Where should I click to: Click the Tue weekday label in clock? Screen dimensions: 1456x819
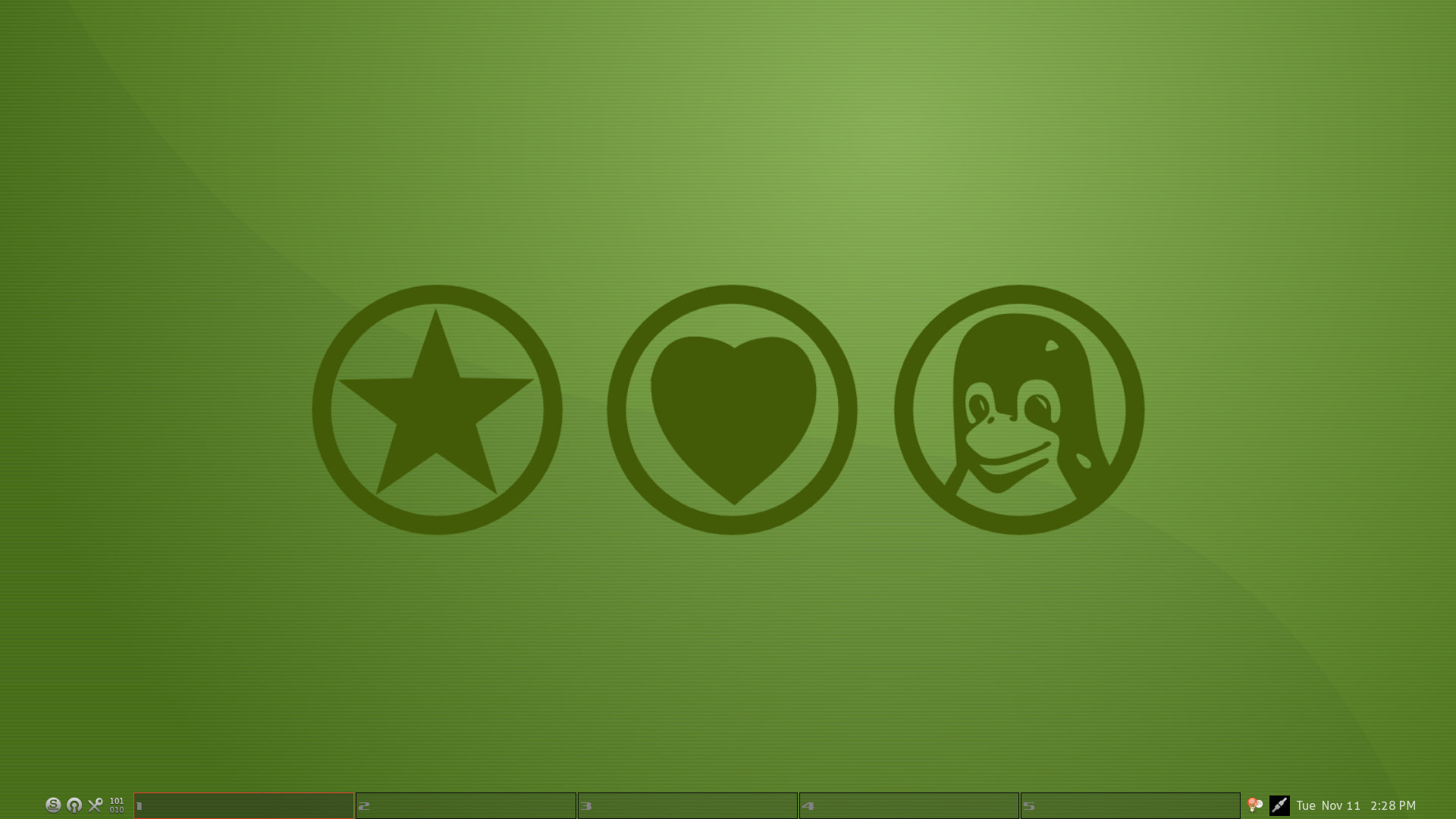coord(1306,805)
